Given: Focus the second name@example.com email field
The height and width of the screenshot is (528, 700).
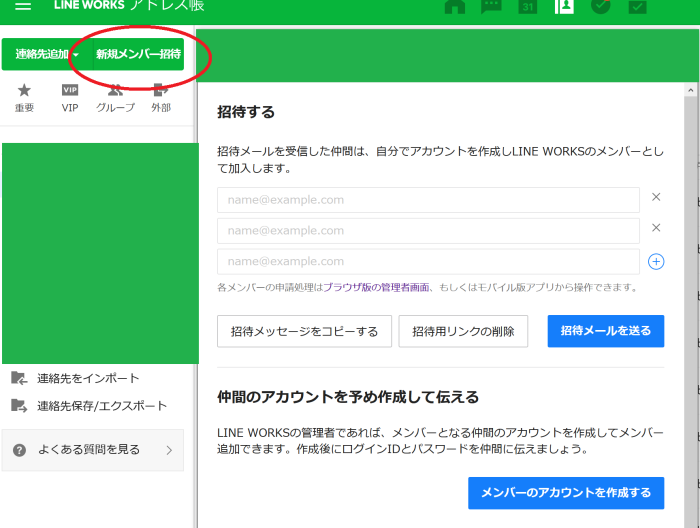Looking at the screenshot, I should 428,231.
